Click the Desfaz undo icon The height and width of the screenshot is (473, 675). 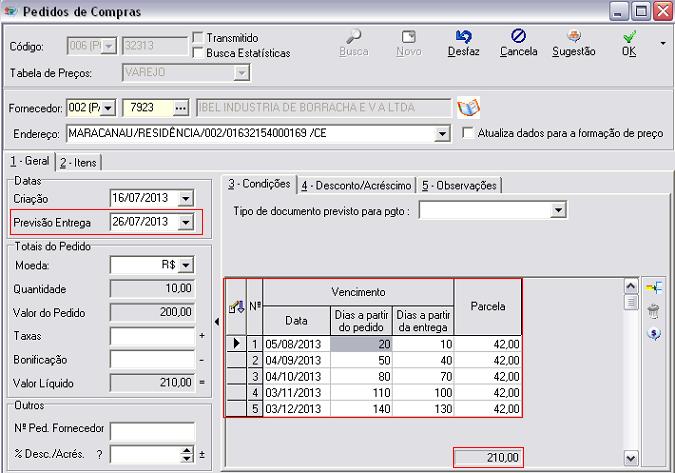coord(463,36)
